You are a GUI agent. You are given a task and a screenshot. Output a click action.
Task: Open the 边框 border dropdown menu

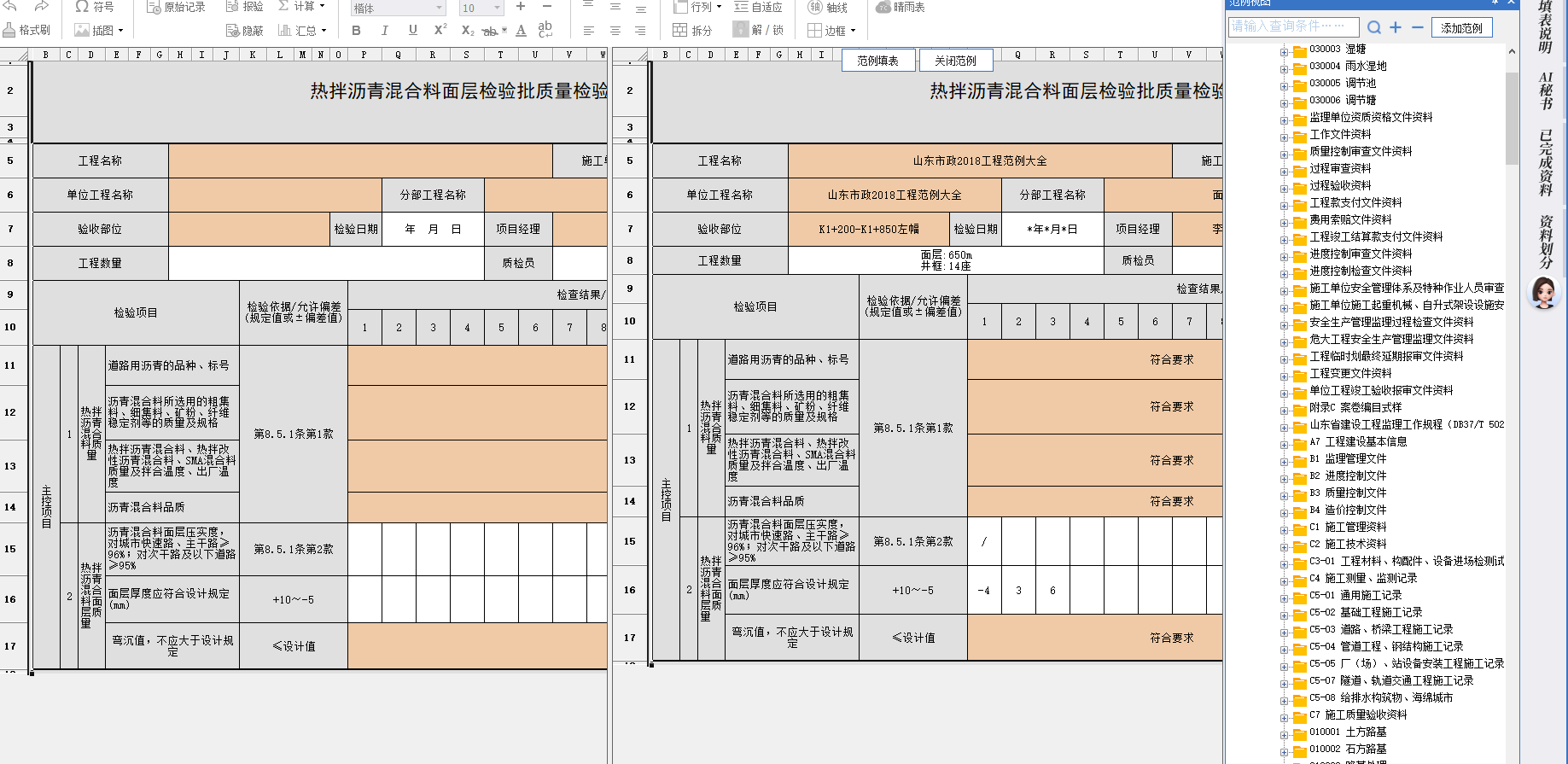coord(853,31)
